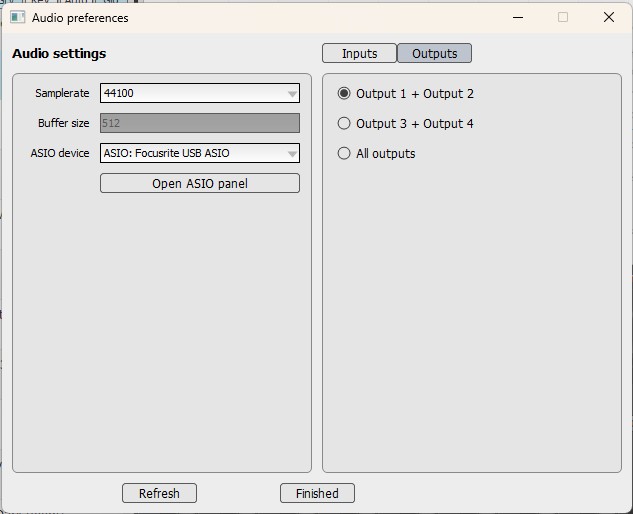633x514 pixels.
Task: Minimize the Audio preferences window
Action: click(517, 17)
